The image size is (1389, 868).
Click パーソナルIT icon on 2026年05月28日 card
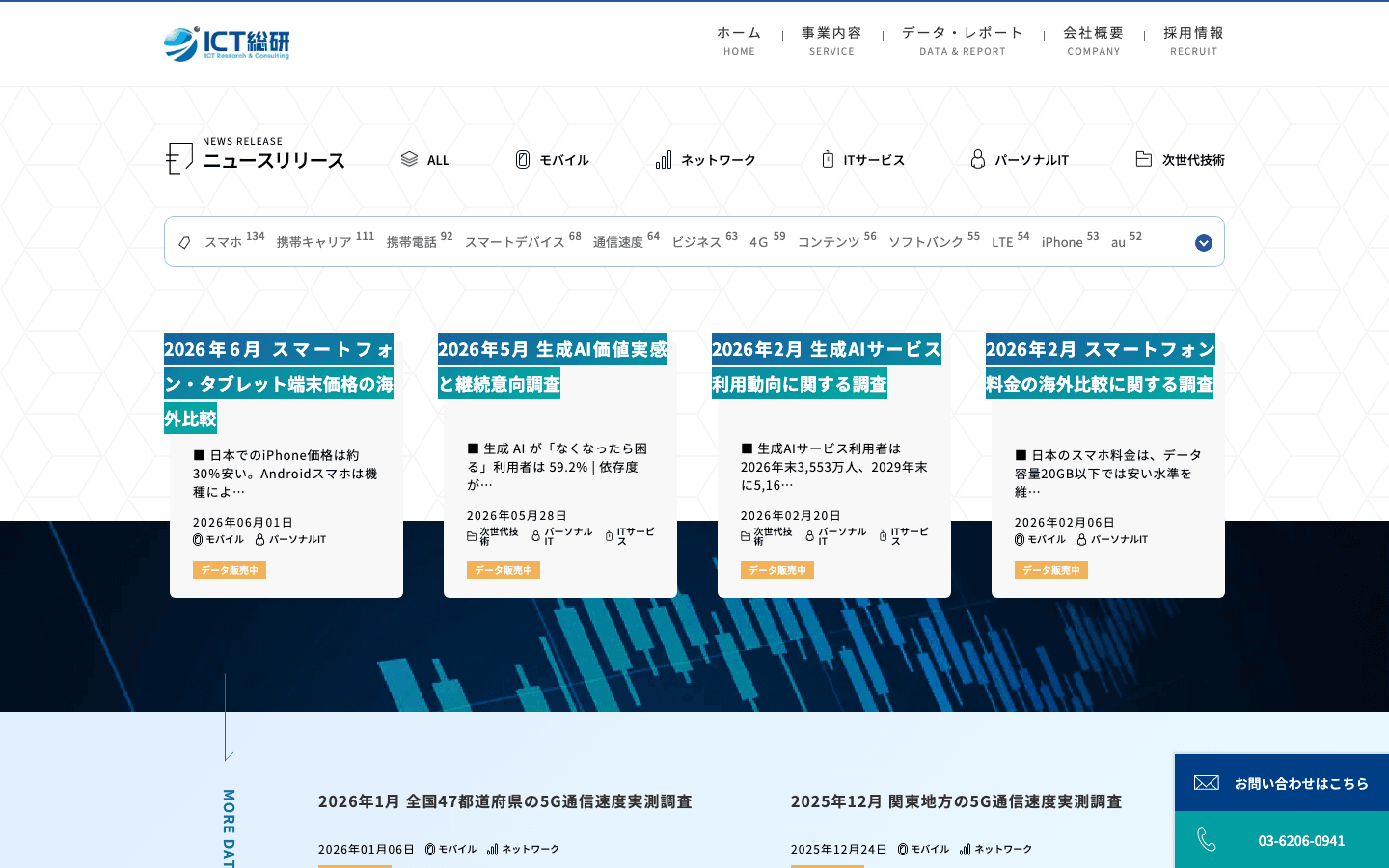[536, 536]
